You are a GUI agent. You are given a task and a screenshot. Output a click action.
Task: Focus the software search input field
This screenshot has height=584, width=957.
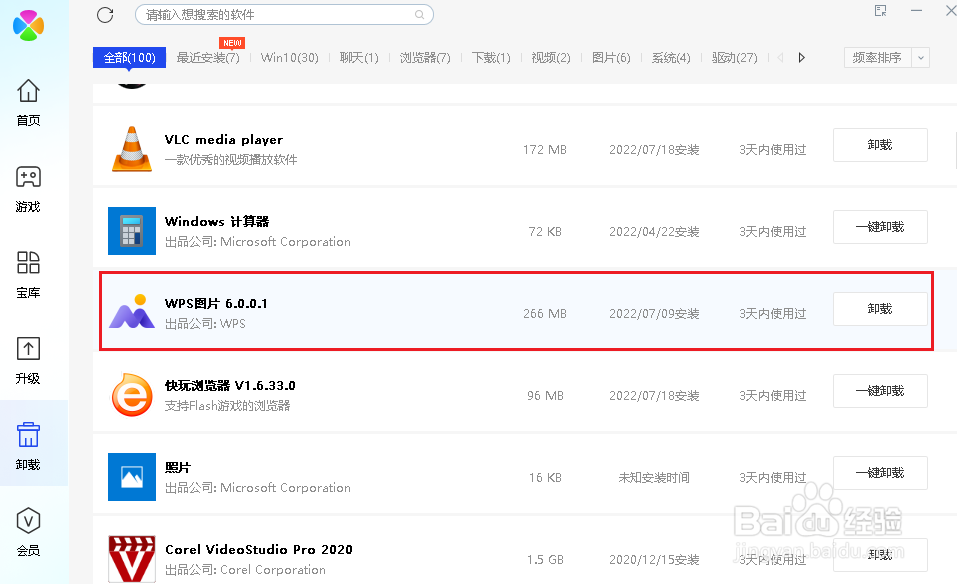point(284,15)
